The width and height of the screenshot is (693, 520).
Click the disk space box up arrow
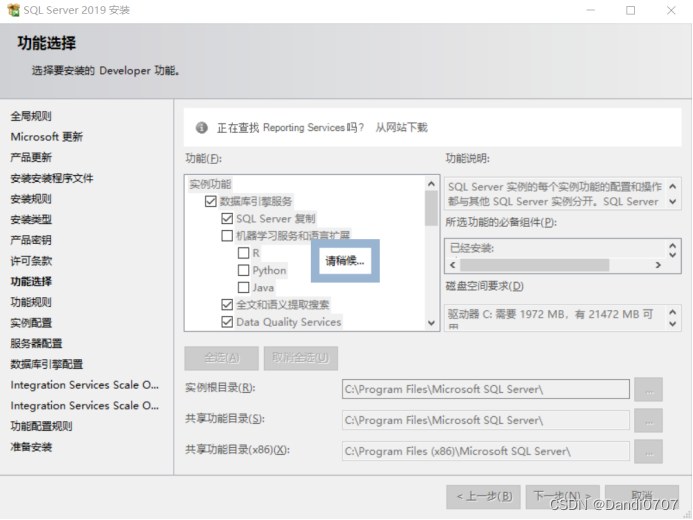[673, 312]
